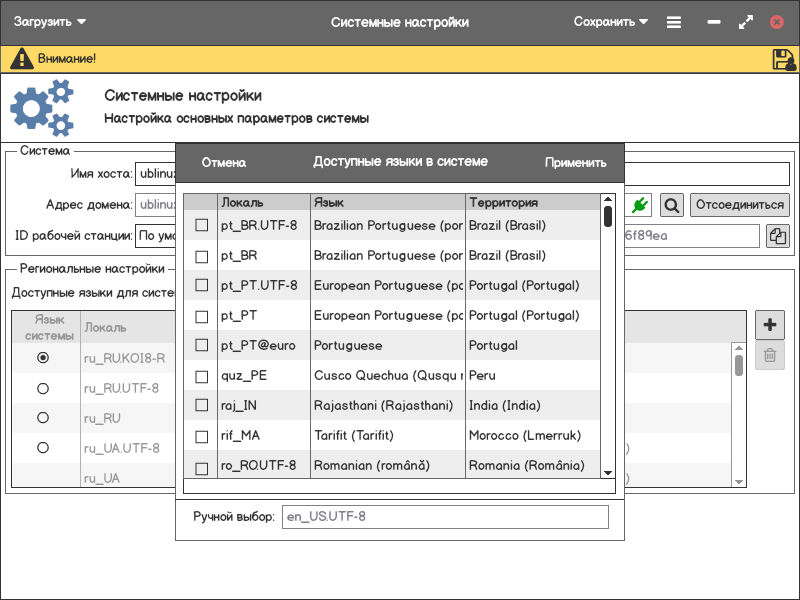This screenshot has width=800, height=600.
Task: Click the Язык column header
Action: coord(387,202)
